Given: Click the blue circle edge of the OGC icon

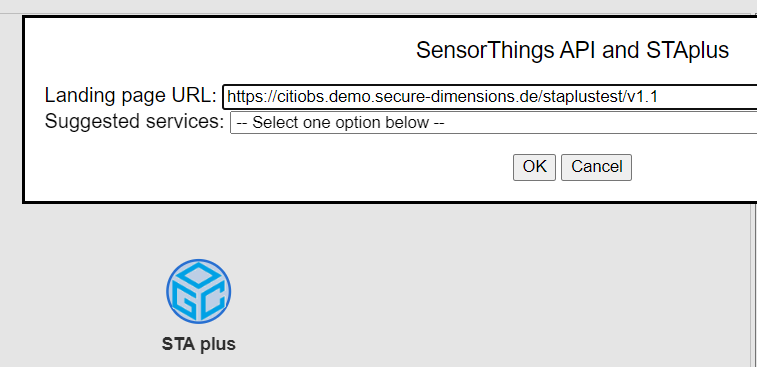Looking at the screenshot, I should (168, 292).
